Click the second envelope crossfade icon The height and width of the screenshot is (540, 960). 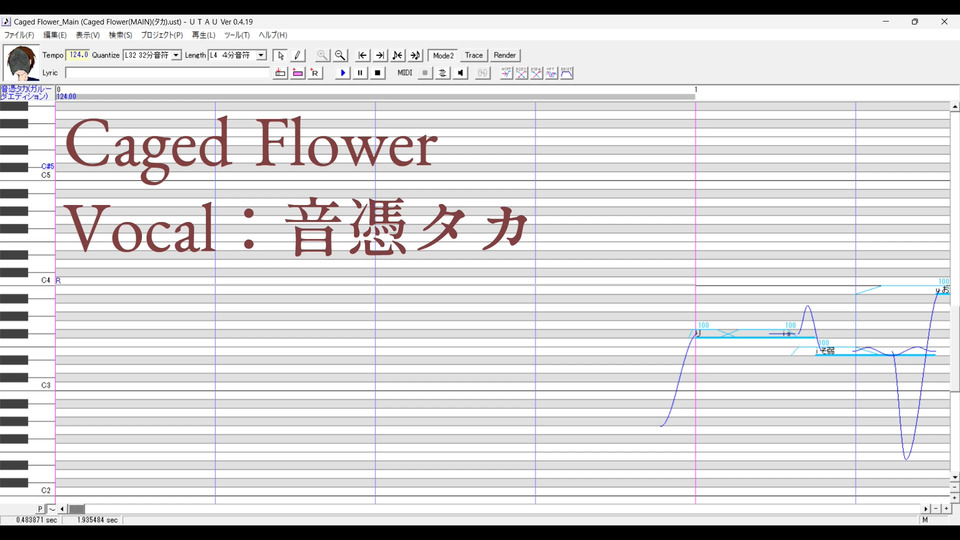[x=522, y=73]
